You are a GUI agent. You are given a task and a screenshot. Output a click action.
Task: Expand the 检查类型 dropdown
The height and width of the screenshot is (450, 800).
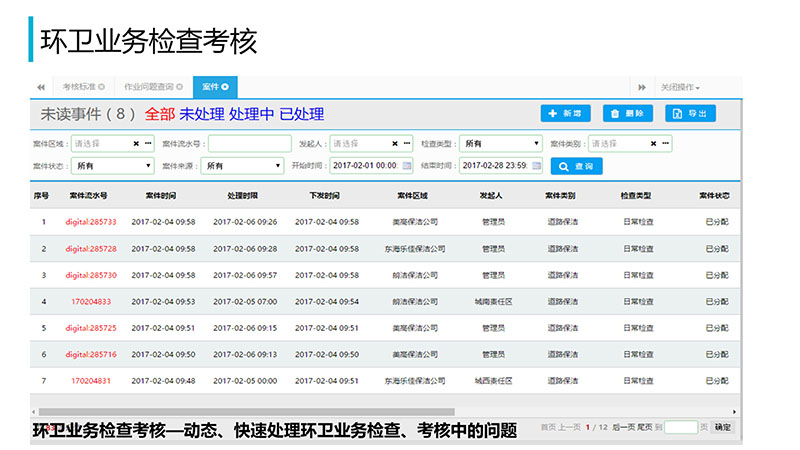click(500, 144)
